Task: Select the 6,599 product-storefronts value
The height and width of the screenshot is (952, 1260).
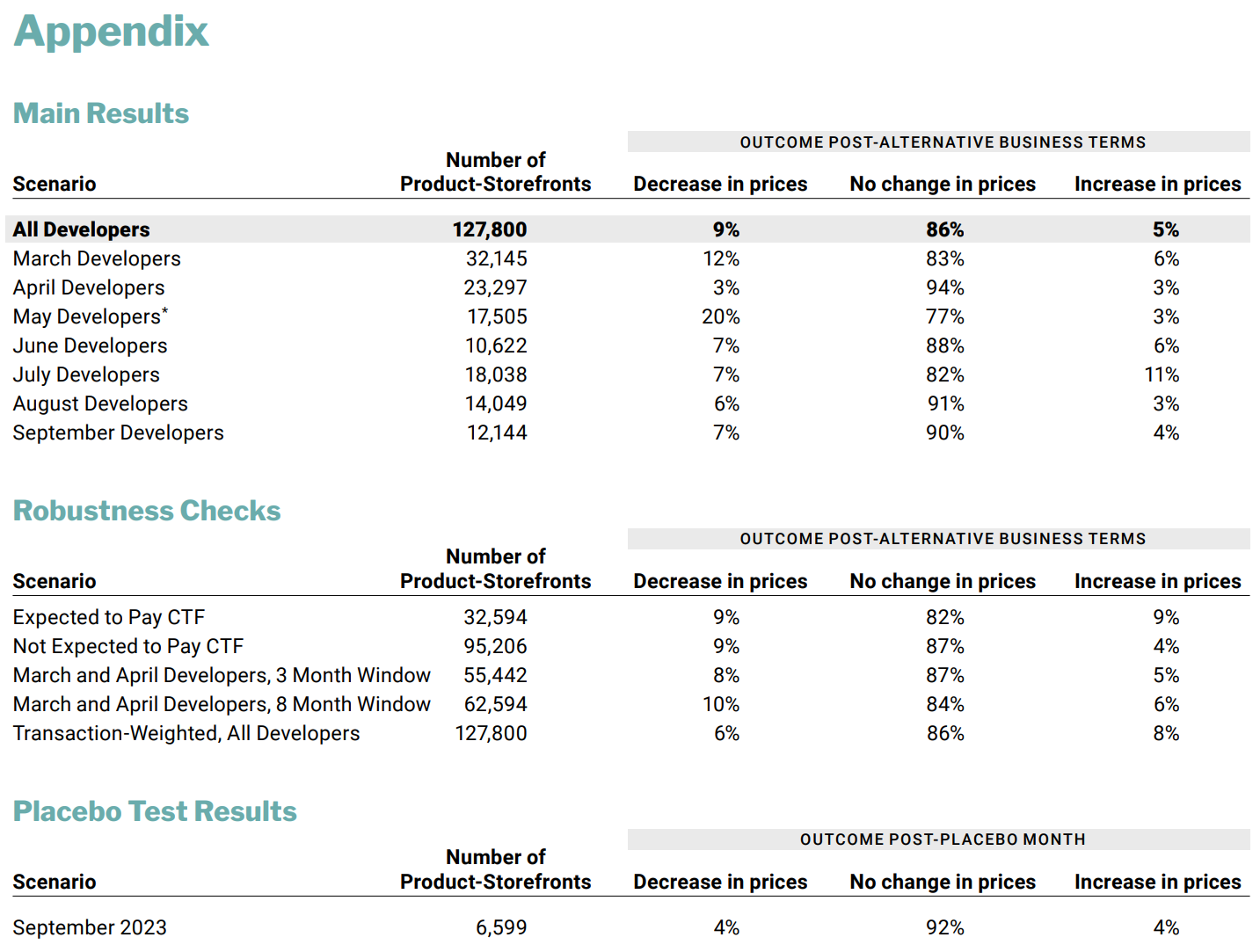Action: [501, 927]
